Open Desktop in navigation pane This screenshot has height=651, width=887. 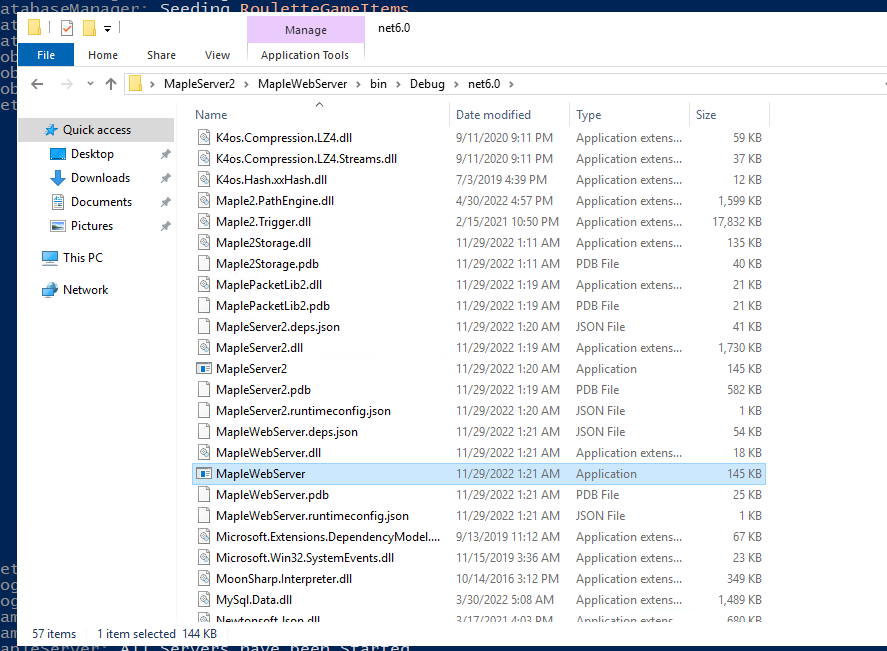92,154
